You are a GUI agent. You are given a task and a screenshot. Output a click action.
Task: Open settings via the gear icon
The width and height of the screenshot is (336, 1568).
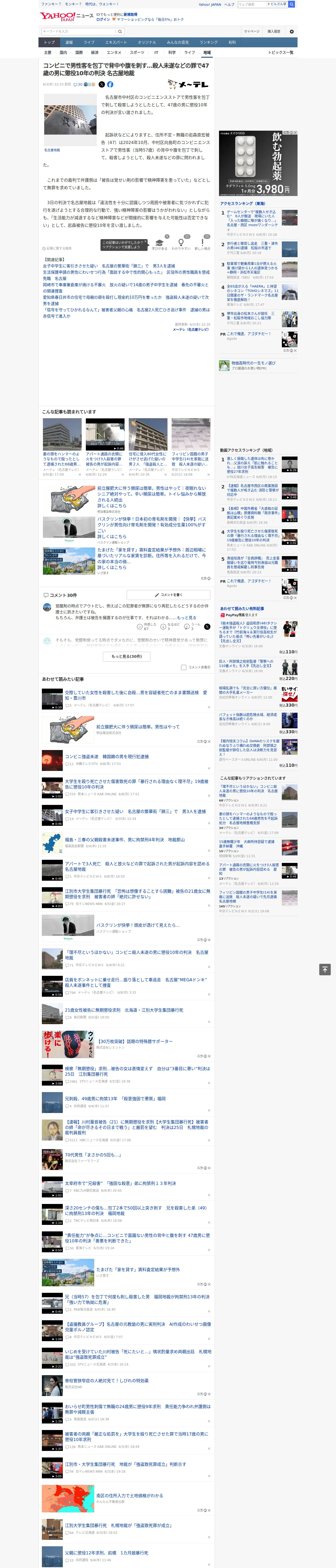point(292,32)
